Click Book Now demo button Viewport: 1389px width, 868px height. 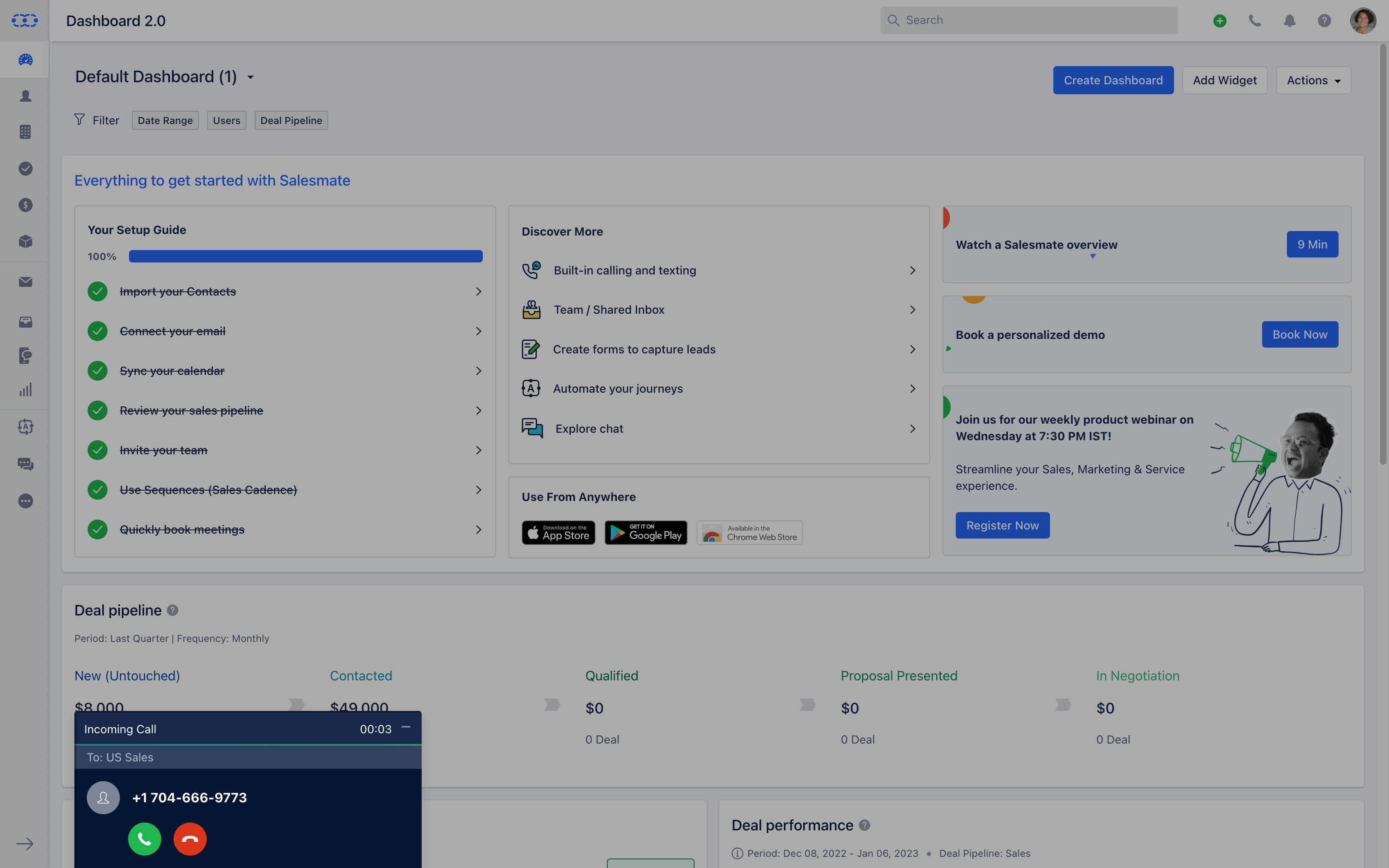[x=1300, y=334]
